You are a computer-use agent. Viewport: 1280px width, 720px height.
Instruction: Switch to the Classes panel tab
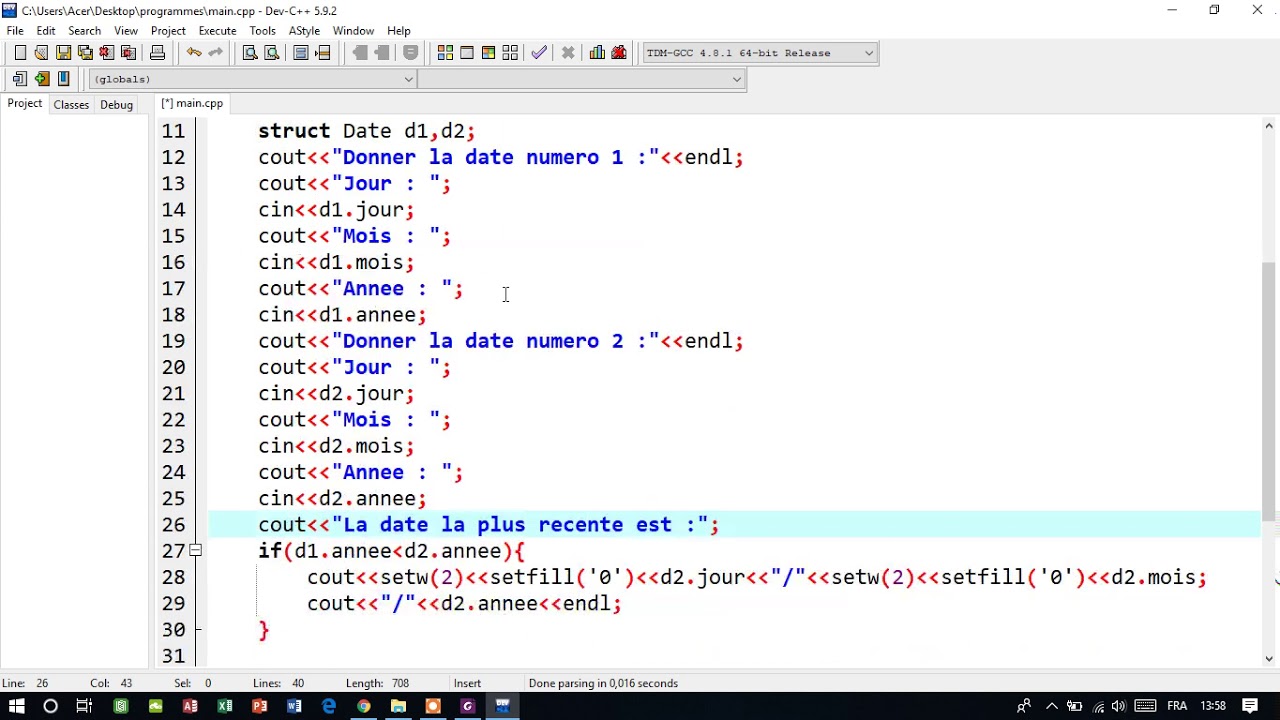tap(71, 105)
